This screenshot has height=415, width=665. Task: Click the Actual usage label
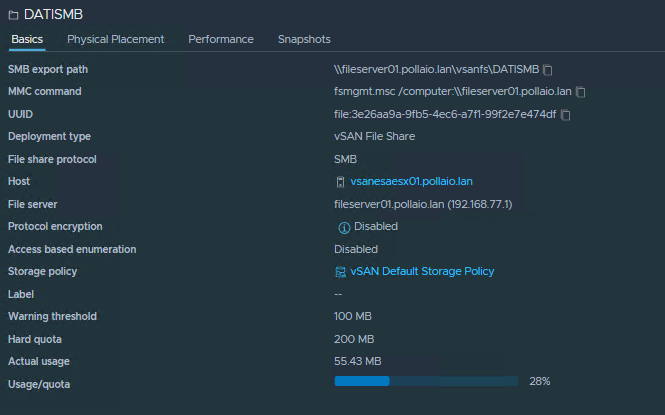pos(39,361)
